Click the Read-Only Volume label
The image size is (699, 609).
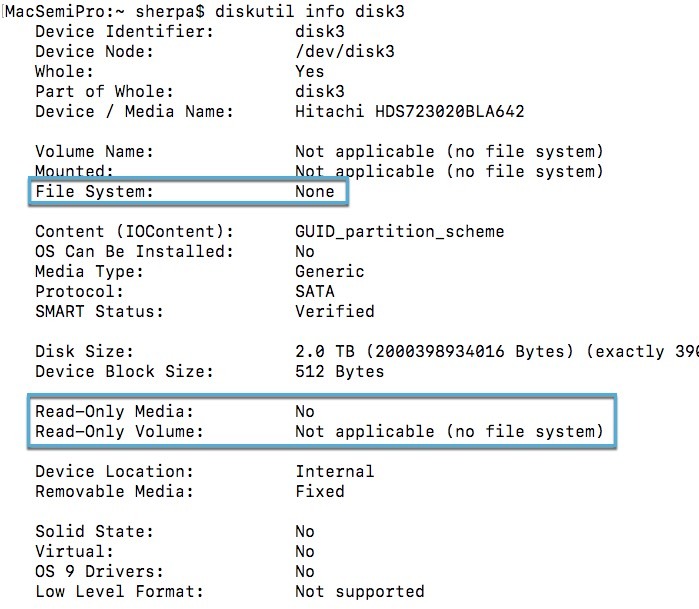[120, 431]
